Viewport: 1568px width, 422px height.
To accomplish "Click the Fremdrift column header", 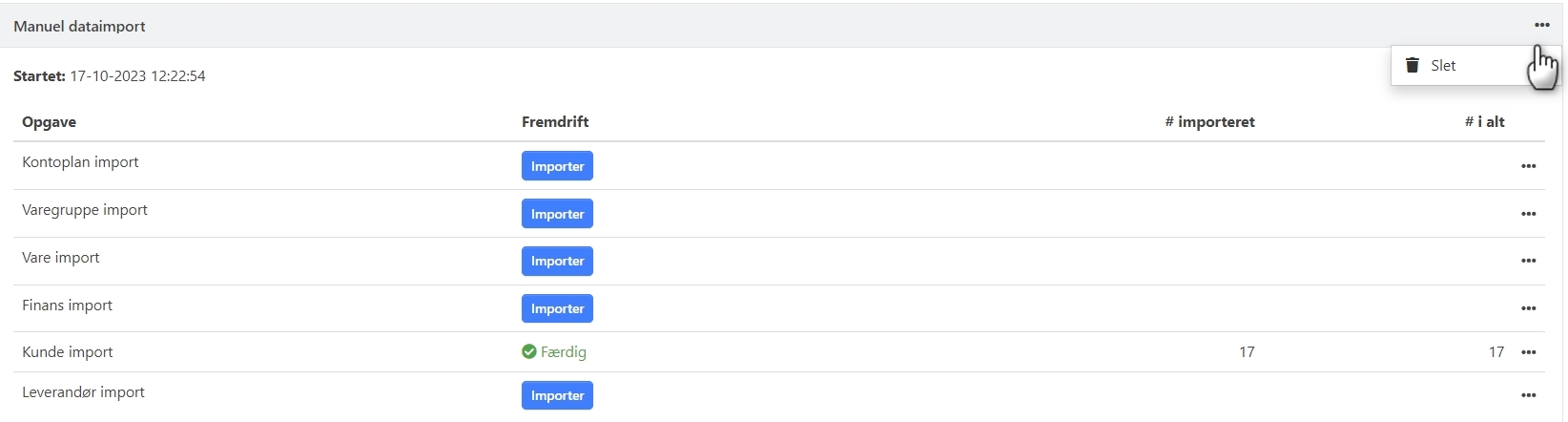I will [554, 122].
